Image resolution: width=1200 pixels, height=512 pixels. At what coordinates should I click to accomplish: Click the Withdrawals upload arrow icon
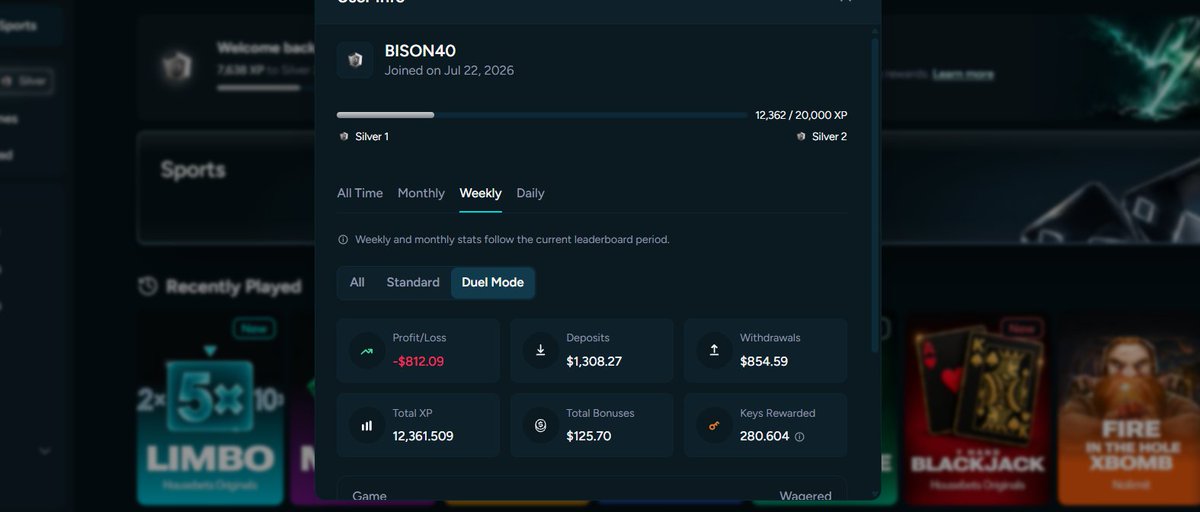pyautogui.click(x=714, y=351)
